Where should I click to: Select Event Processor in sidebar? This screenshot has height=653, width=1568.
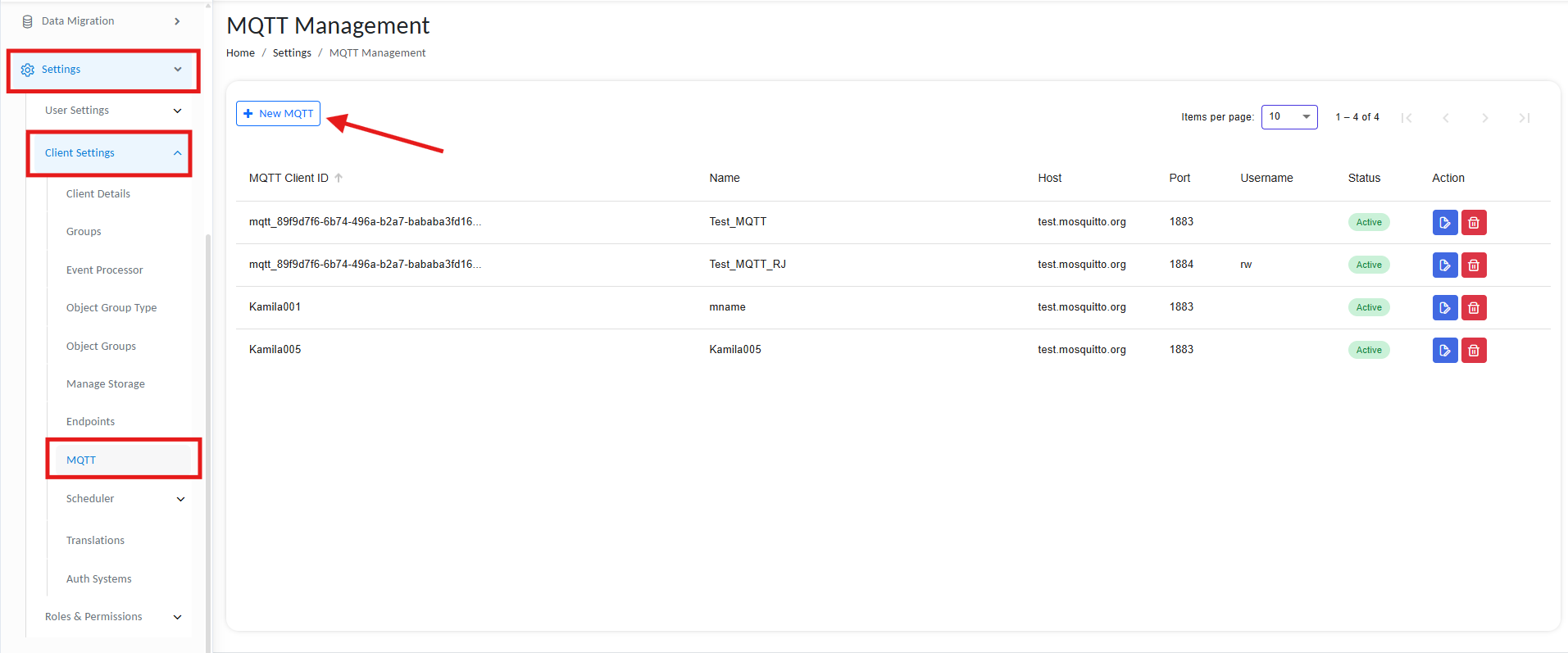tap(104, 270)
